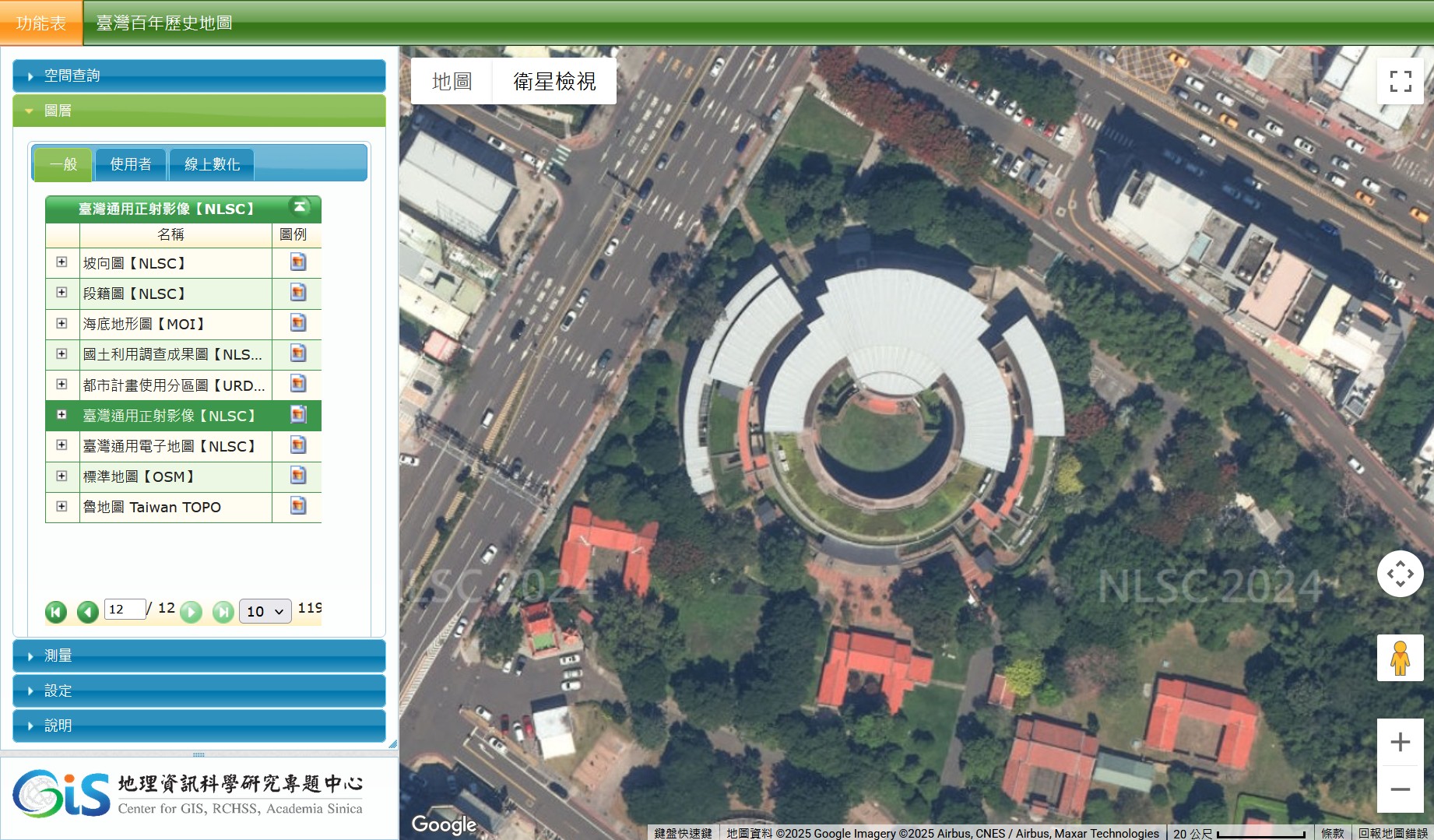The image size is (1434, 840).
Task: Expand the 段籍圖【NLSC】 layer row
Action: [x=62, y=293]
